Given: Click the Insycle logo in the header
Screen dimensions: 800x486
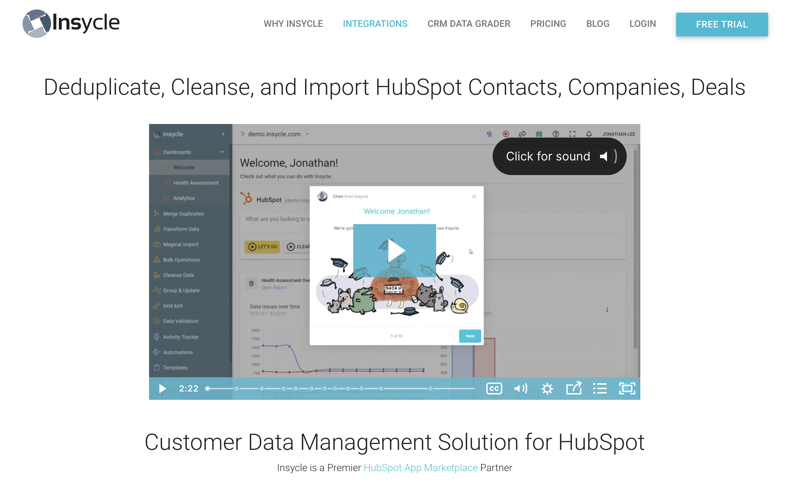Looking at the screenshot, I should [71, 23].
